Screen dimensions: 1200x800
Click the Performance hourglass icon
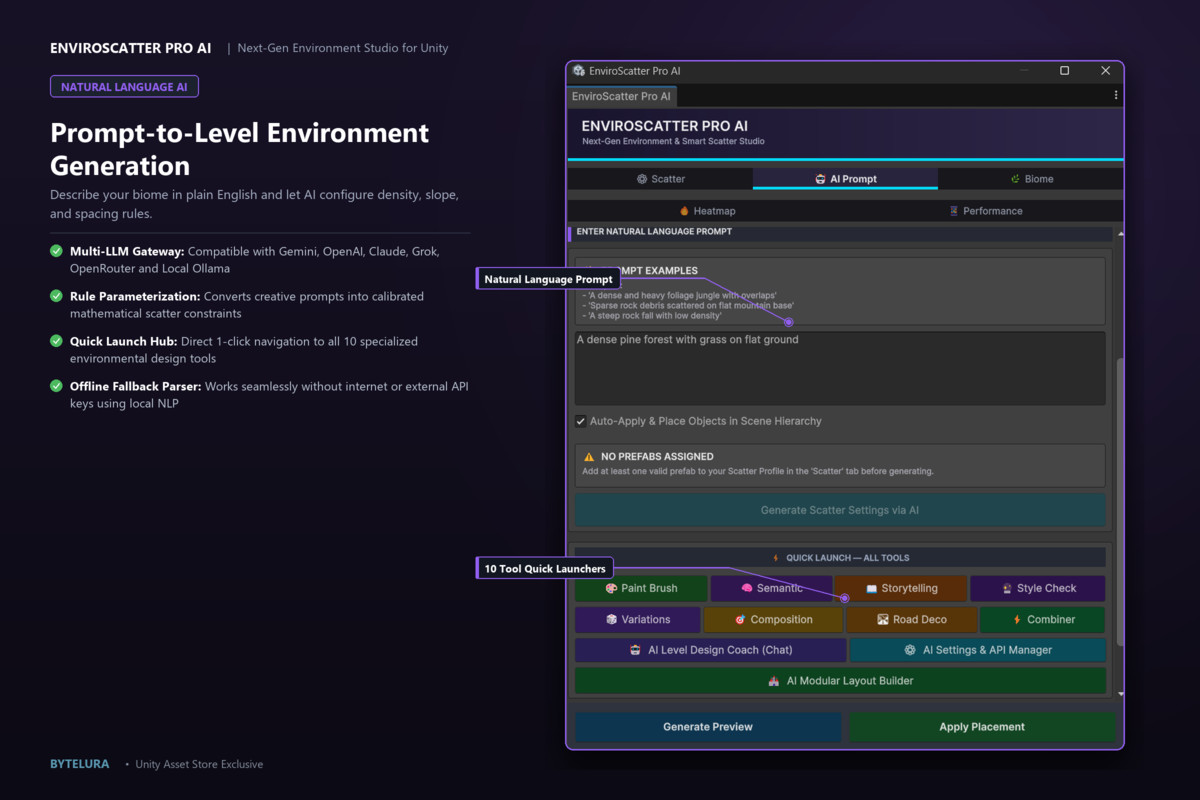point(954,211)
